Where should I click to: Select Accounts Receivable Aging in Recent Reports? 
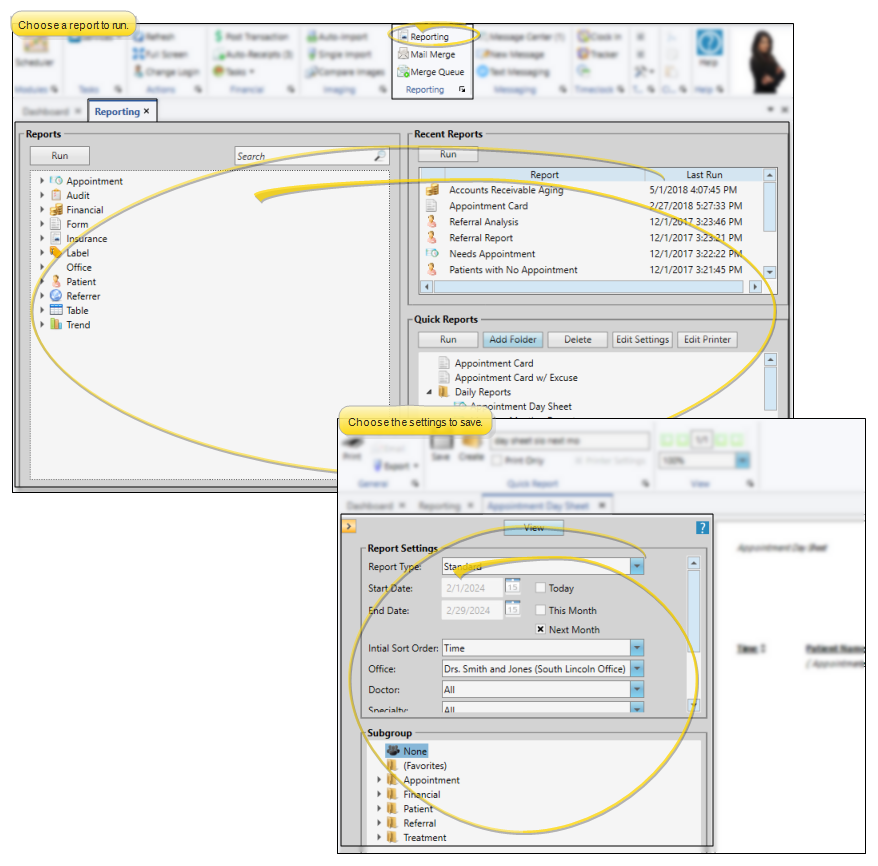(505, 190)
